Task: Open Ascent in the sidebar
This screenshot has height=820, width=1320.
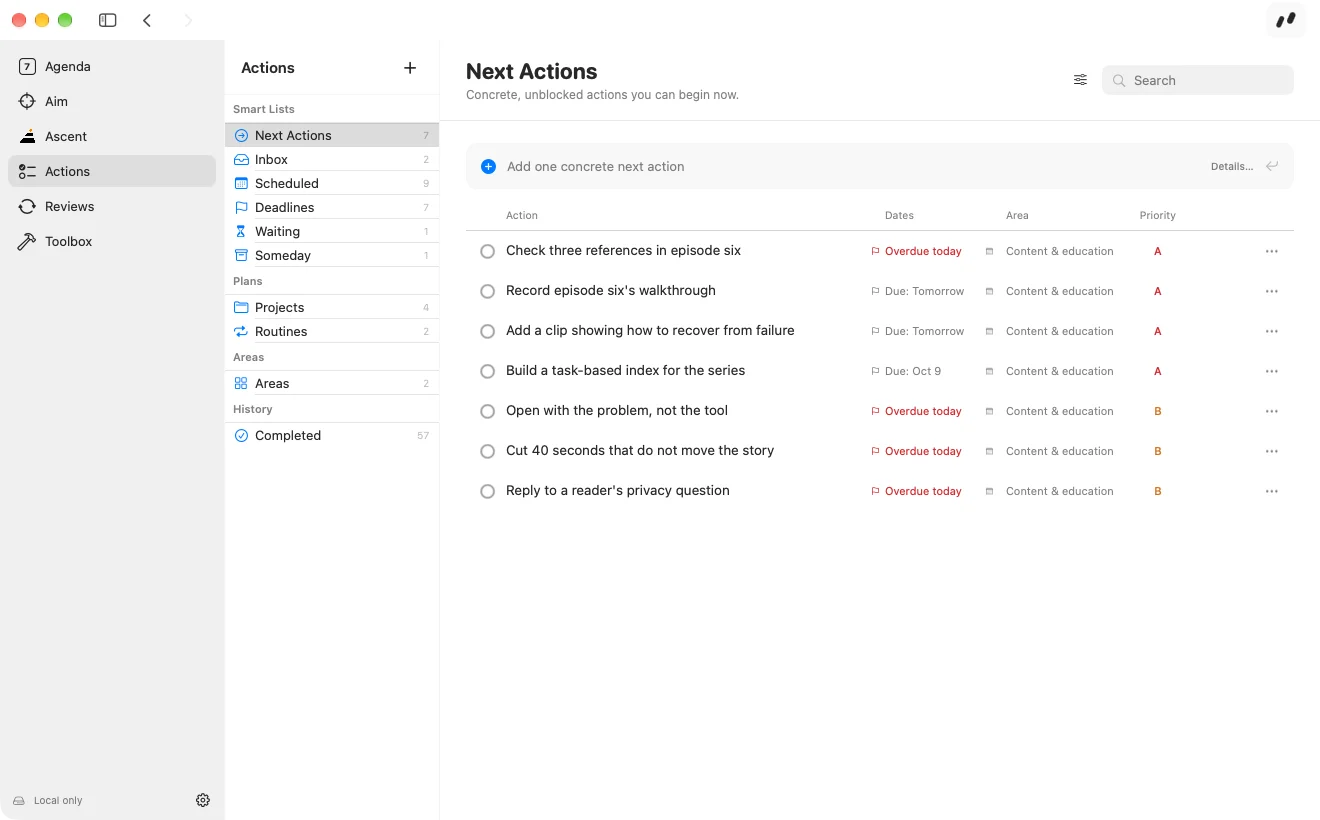Action: coord(112,136)
